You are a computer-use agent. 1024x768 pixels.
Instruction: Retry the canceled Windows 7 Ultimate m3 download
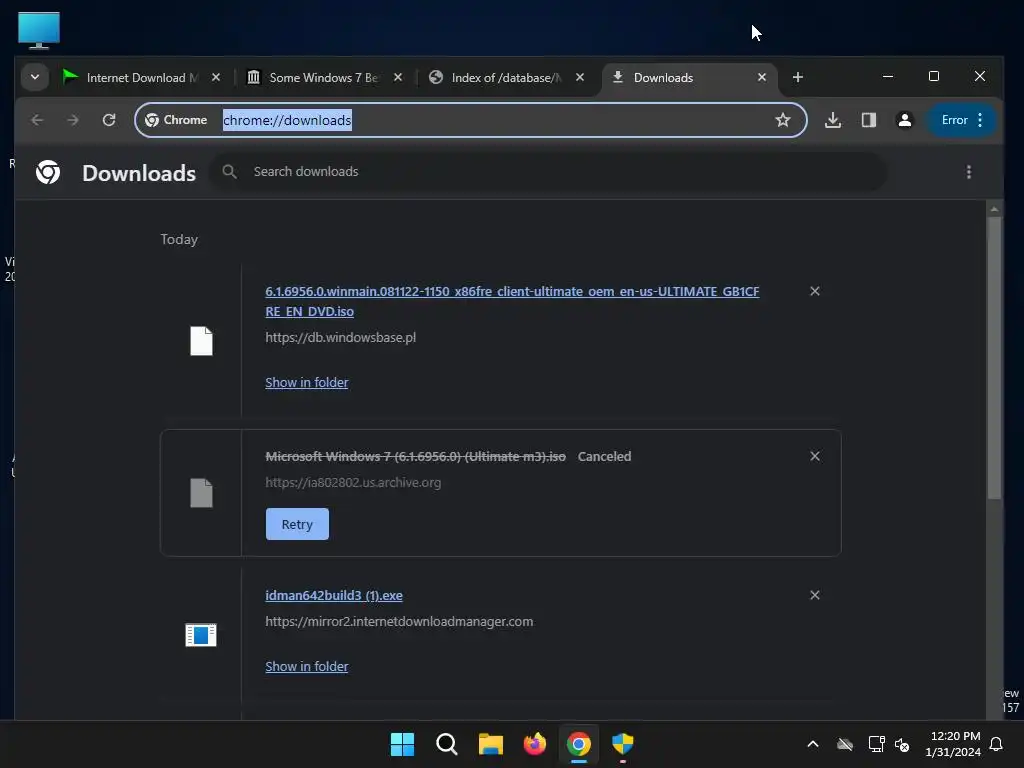point(297,524)
